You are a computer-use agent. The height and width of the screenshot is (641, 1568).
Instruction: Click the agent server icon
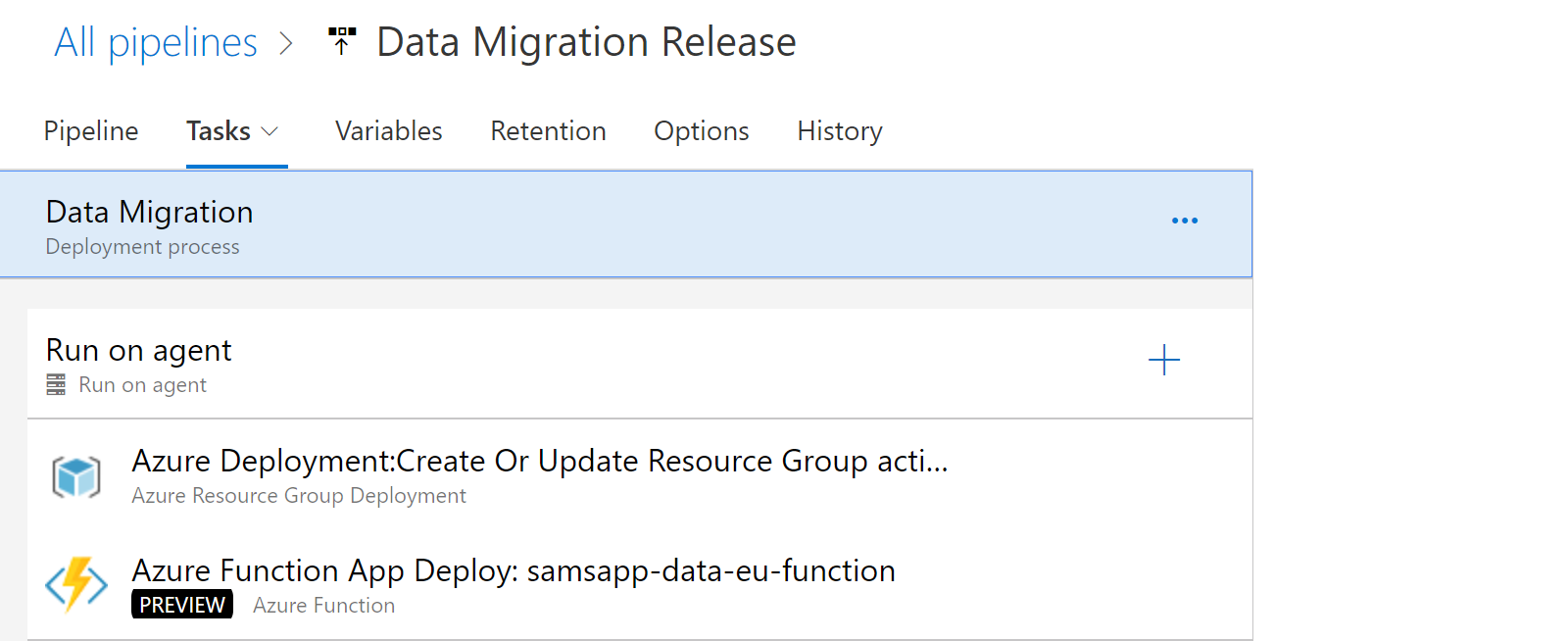point(56,385)
